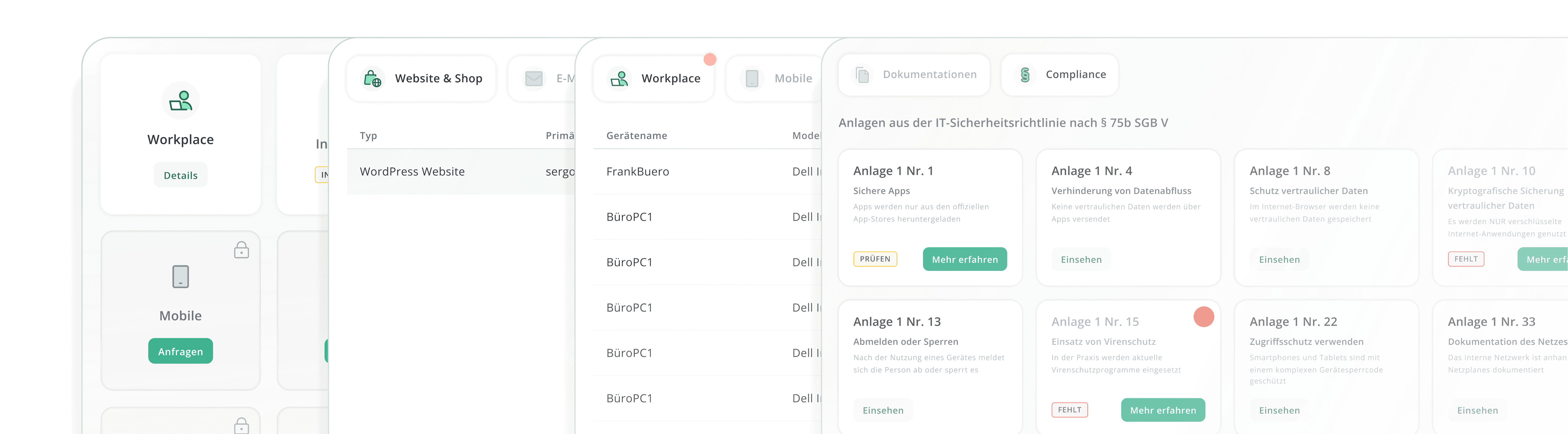Select the Compliance tab
This screenshot has height=434, width=1568.
pos(1060,74)
